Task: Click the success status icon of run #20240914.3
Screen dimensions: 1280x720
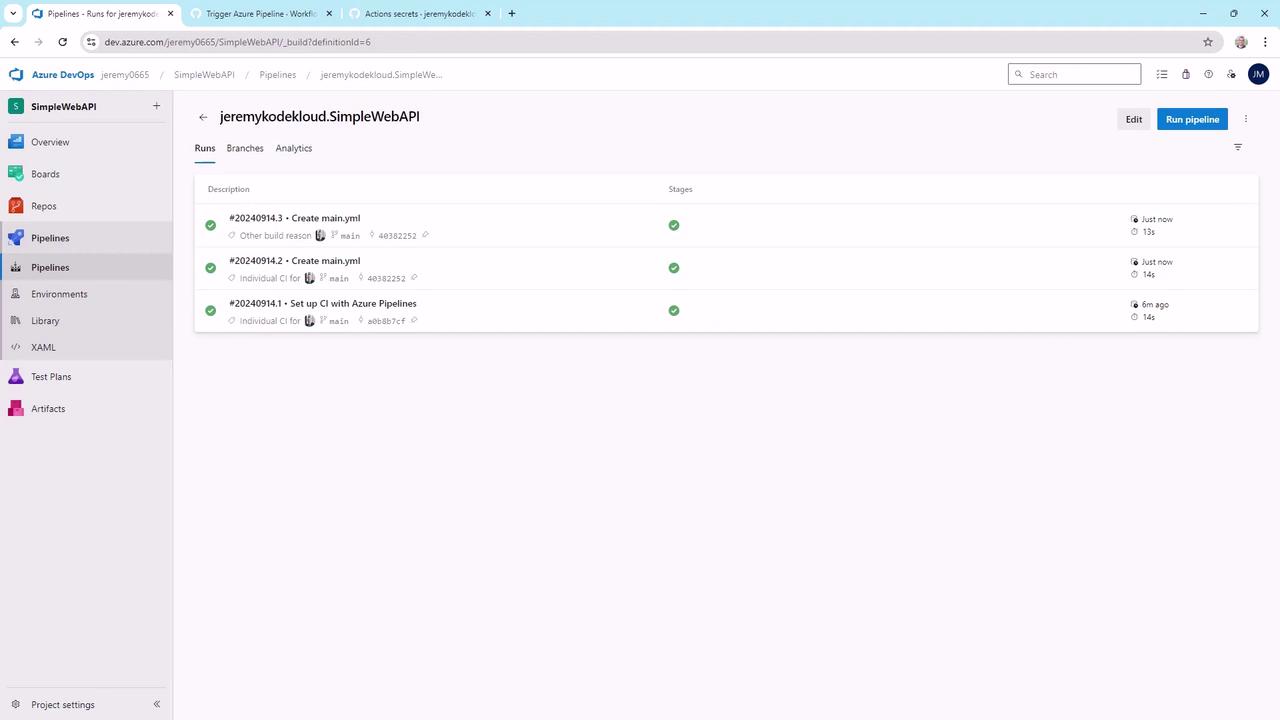Action: (210, 225)
